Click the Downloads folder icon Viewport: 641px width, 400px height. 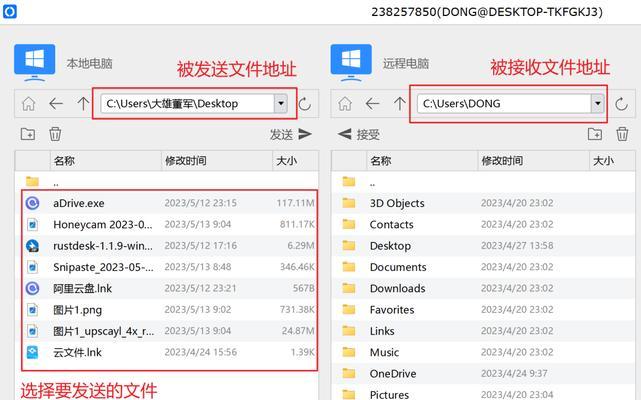coord(349,288)
